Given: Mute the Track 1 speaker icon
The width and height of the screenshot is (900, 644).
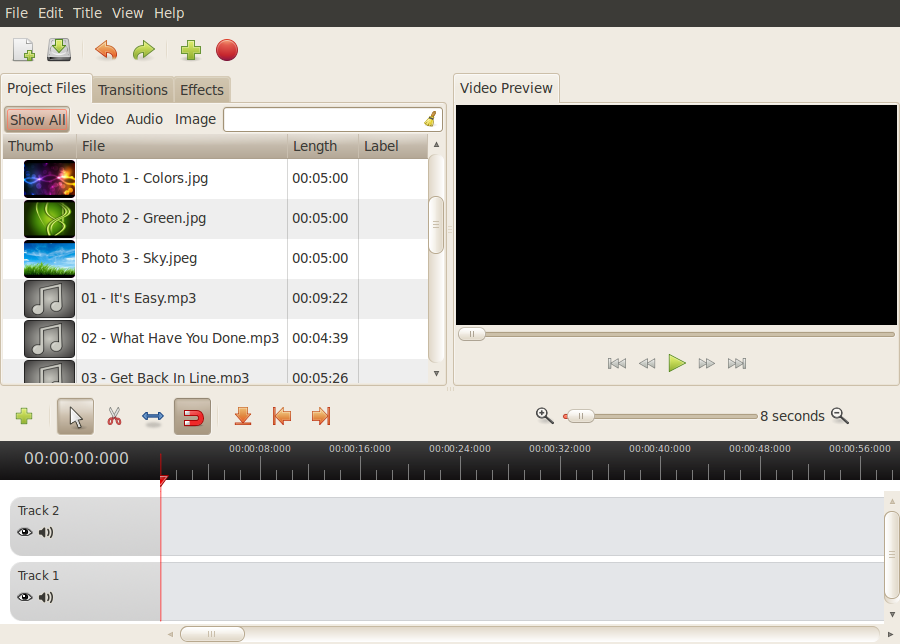Looking at the screenshot, I should coord(46,597).
